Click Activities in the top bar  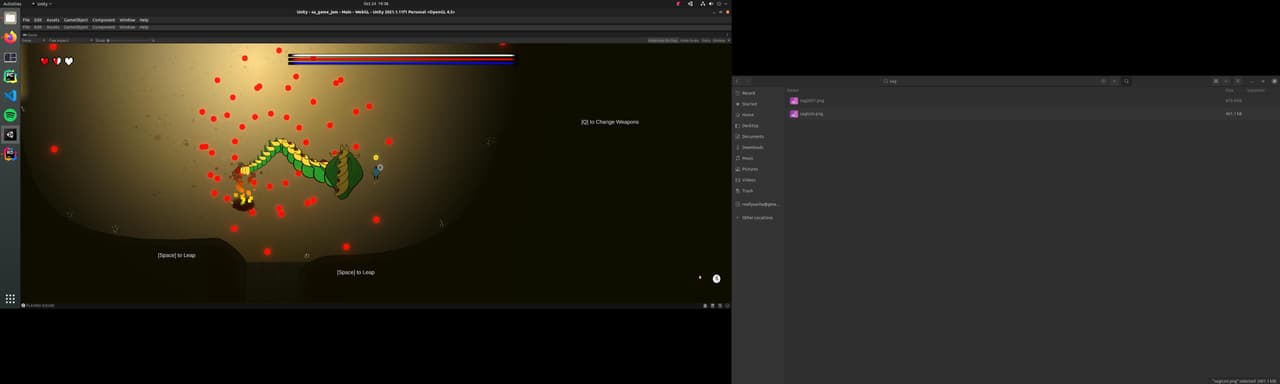click(x=12, y=4)
